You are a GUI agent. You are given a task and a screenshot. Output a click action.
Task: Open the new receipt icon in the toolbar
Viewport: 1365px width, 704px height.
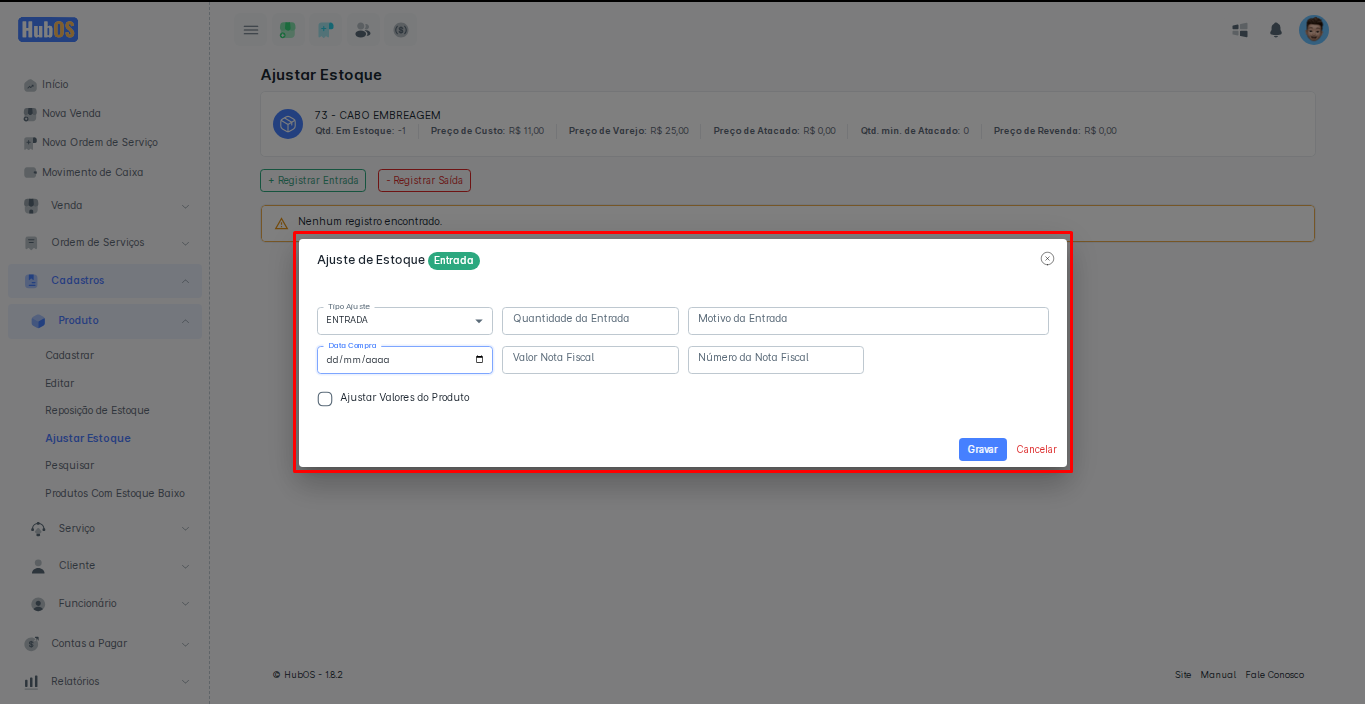[x=325, y=30]
